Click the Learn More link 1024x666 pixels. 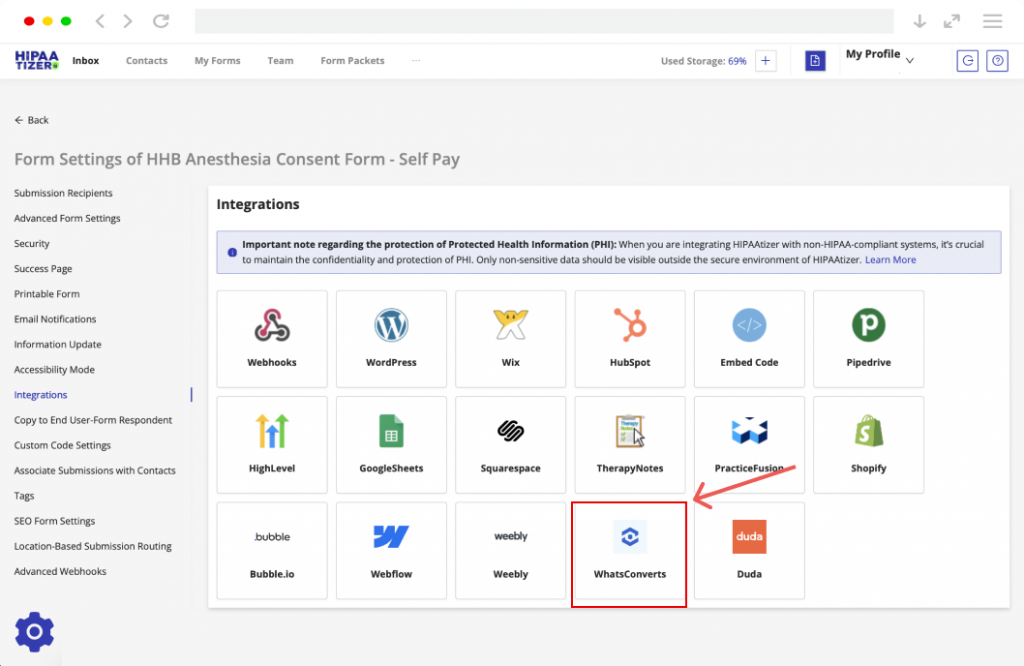pos(890,260)
